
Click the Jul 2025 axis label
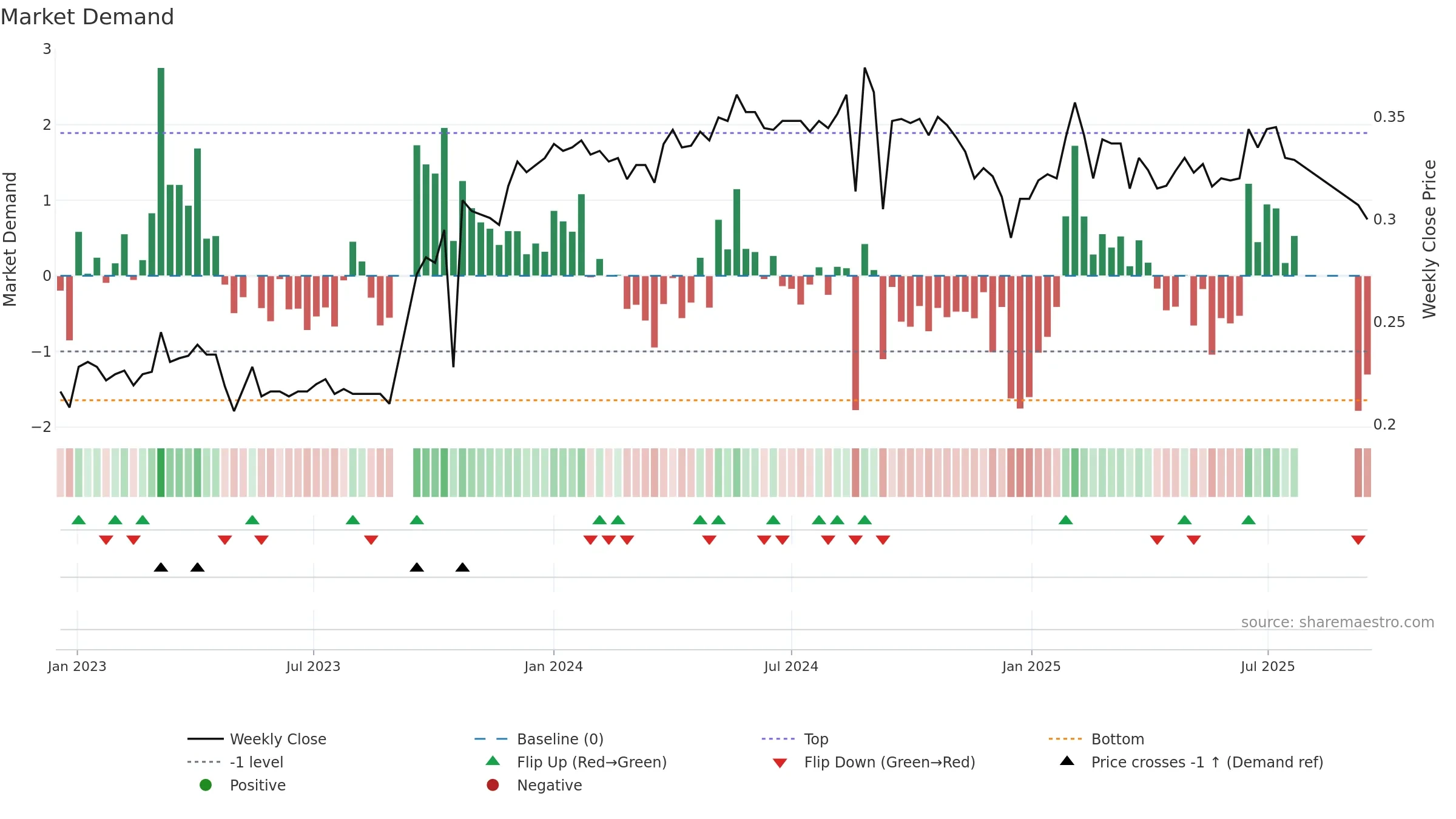point(1267,666)
